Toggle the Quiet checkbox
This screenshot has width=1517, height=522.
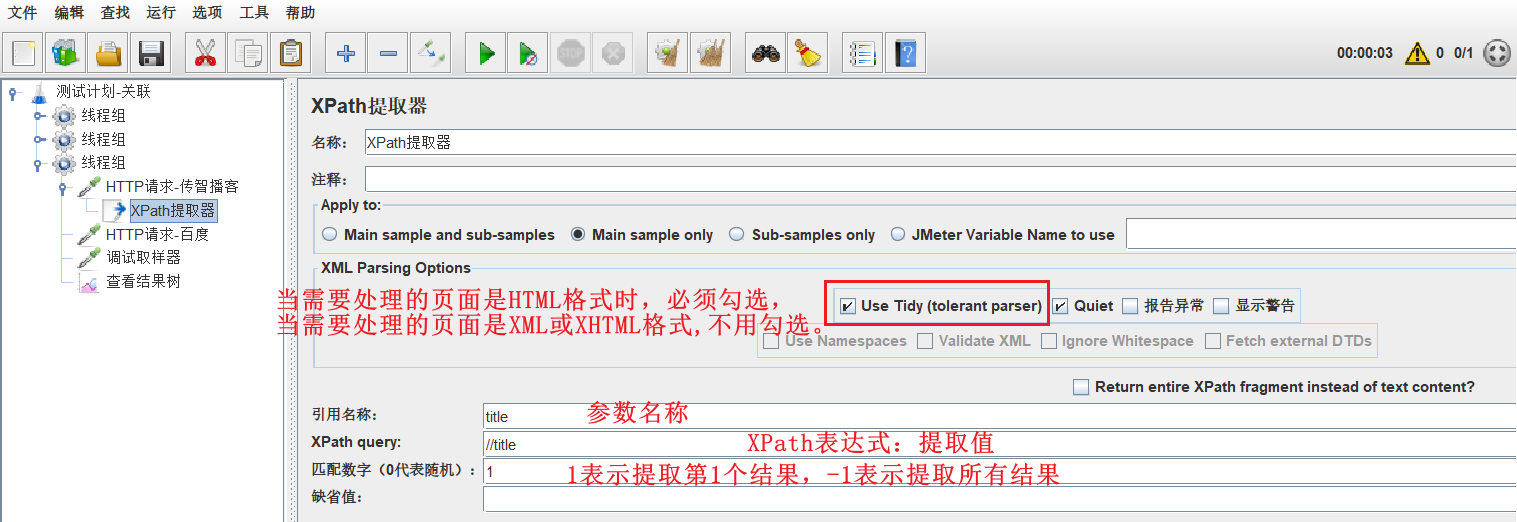pyautogui.click(x=1060, y=306)
